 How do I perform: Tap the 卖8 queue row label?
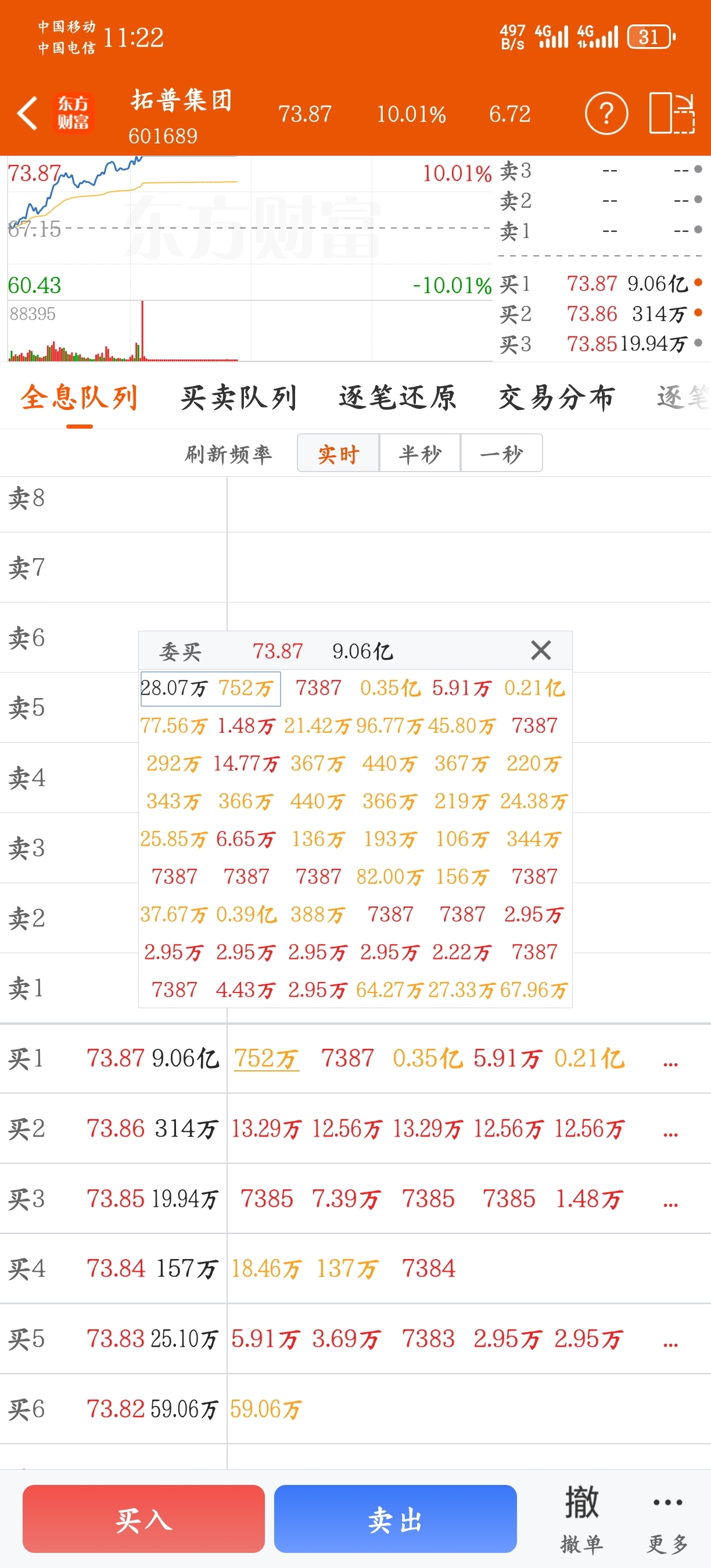coord(27,498)
